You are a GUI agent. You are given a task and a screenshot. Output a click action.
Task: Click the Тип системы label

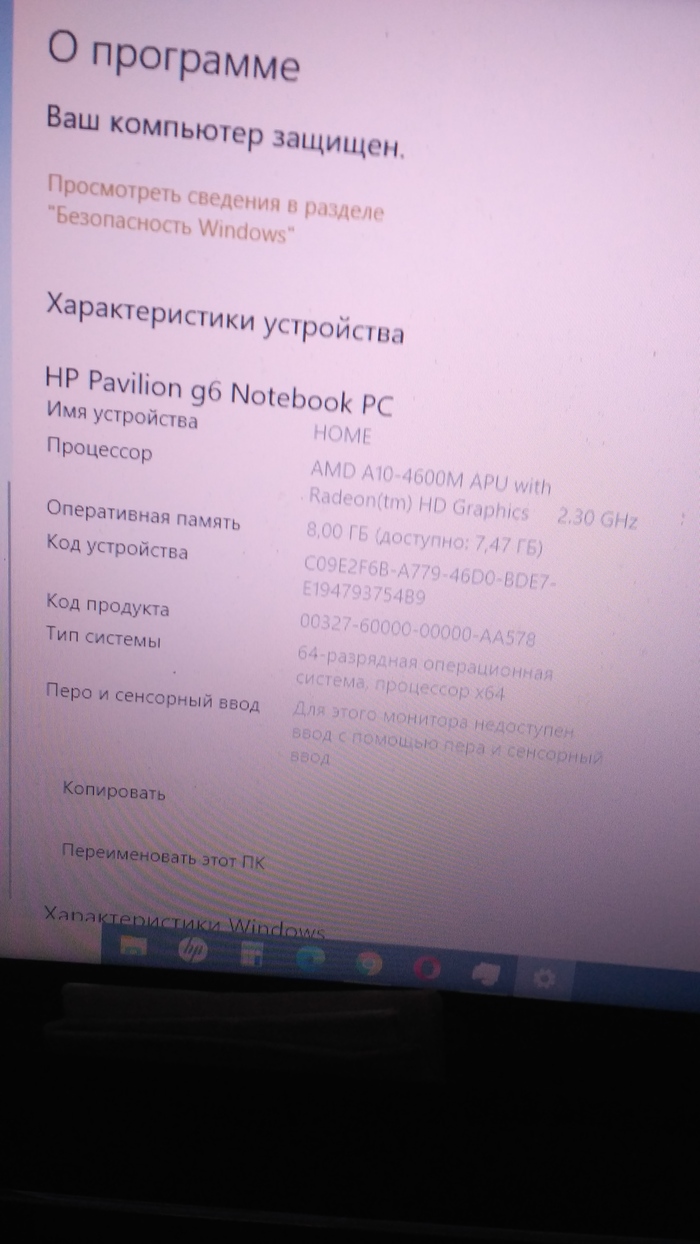click(103, 636)
